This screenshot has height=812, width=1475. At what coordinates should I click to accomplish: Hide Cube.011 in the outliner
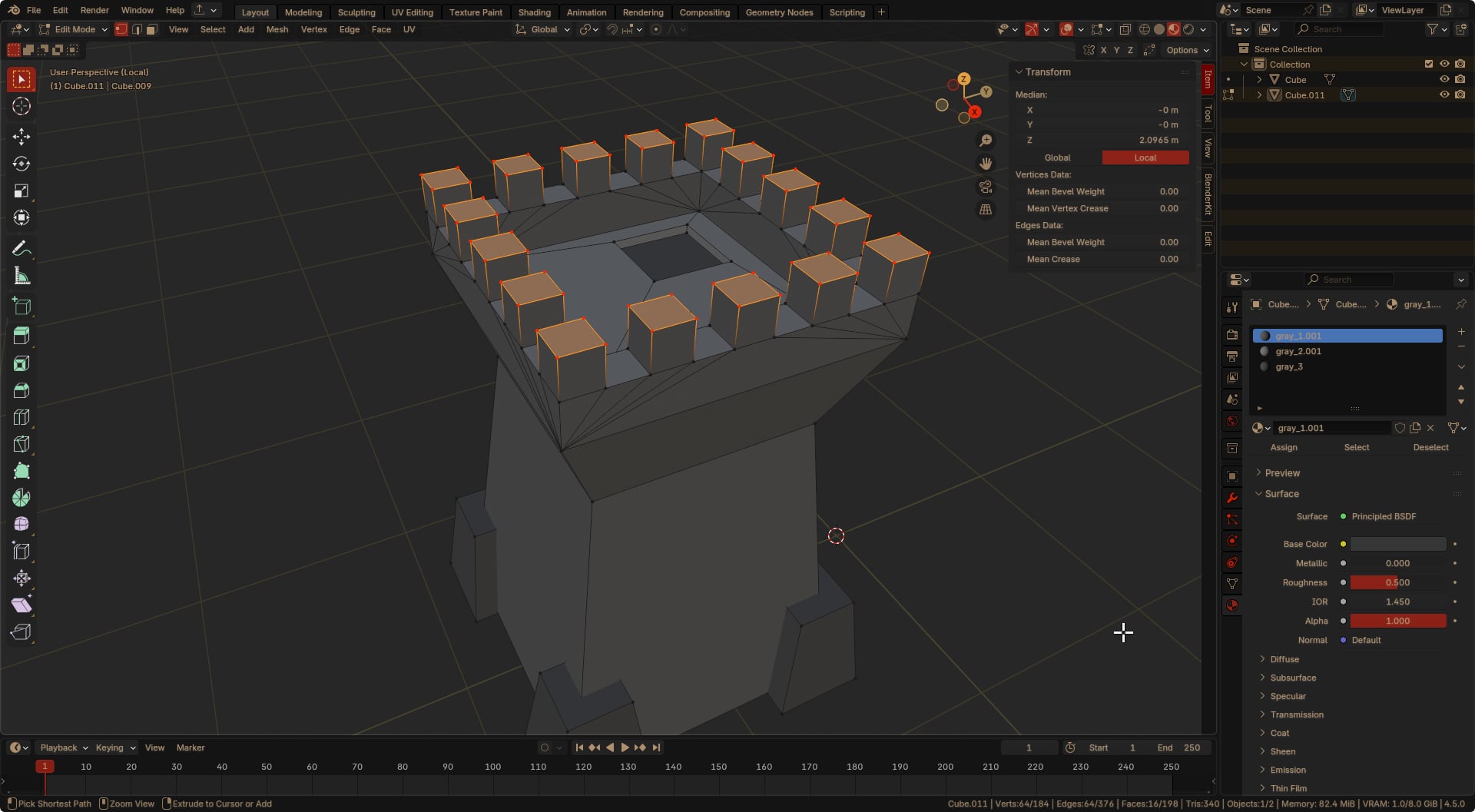point(1444,94)
